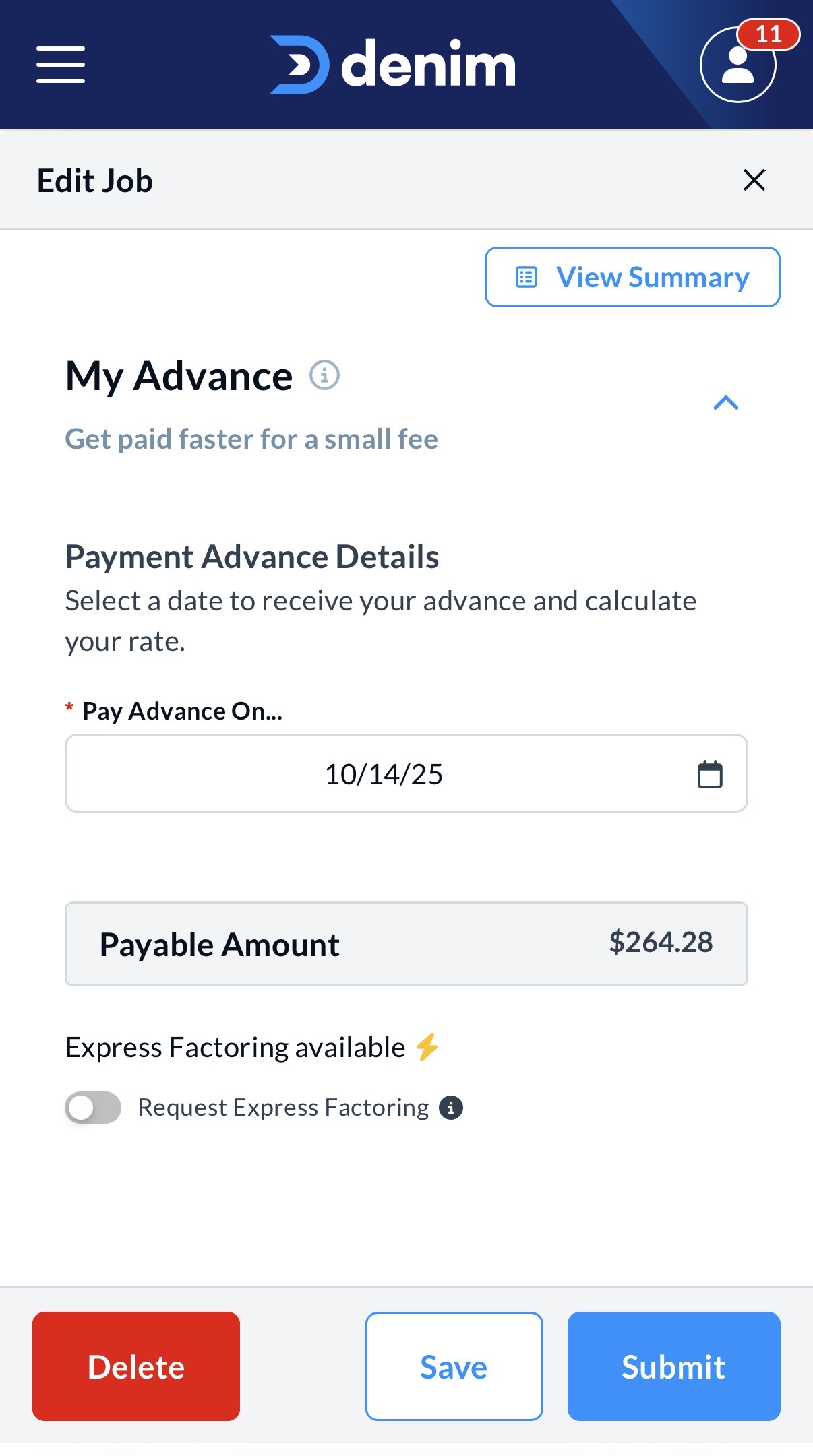Click the Denim logo
813x1456 pixels.
(392, 65)
